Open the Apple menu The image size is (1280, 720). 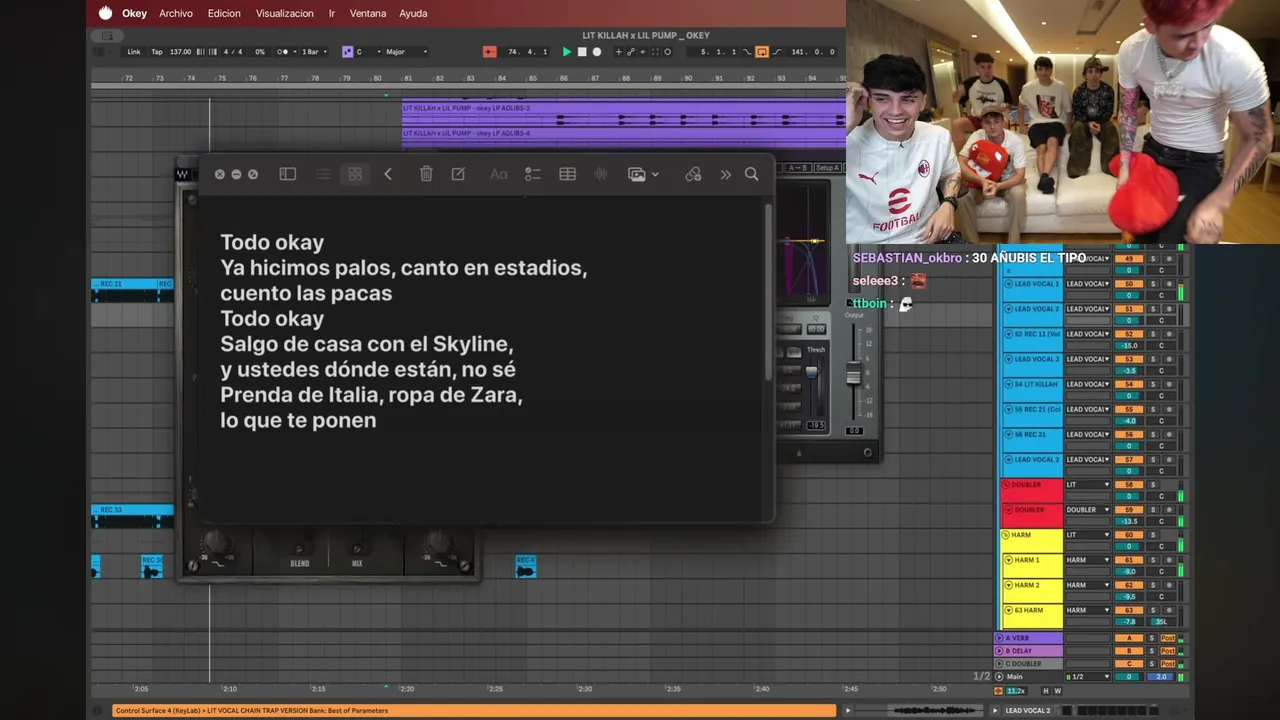[105, 13]
